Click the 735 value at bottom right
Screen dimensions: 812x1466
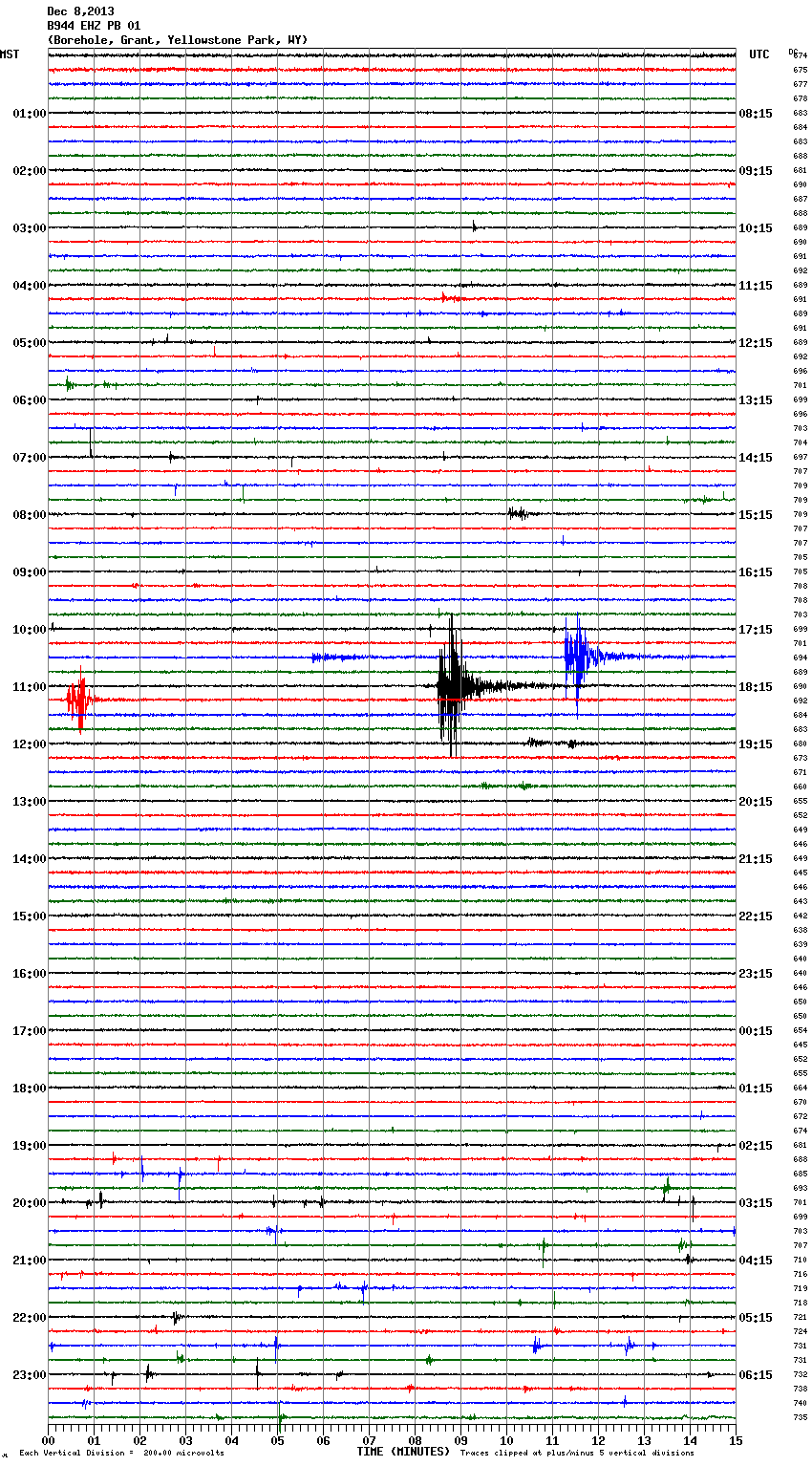click(801, 1417)
